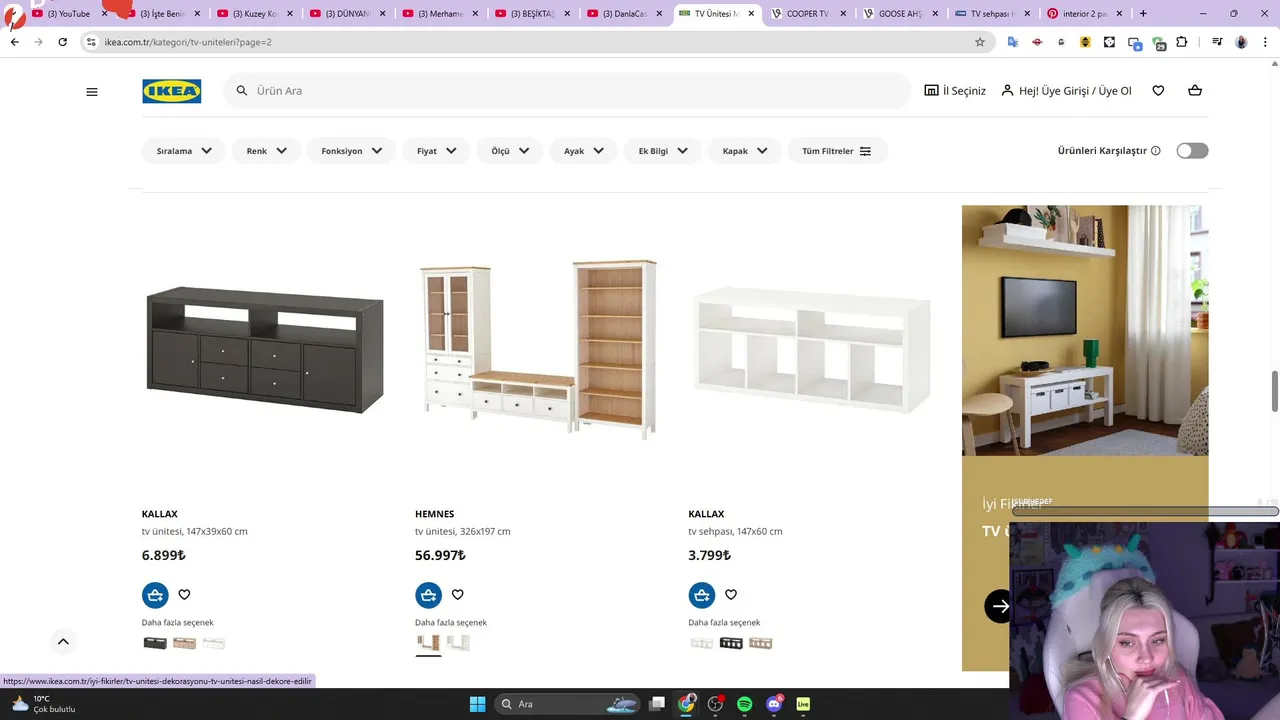Open the IKEA hamburger menu
Screen dimensions: 1280x720
tap(92, 91)
